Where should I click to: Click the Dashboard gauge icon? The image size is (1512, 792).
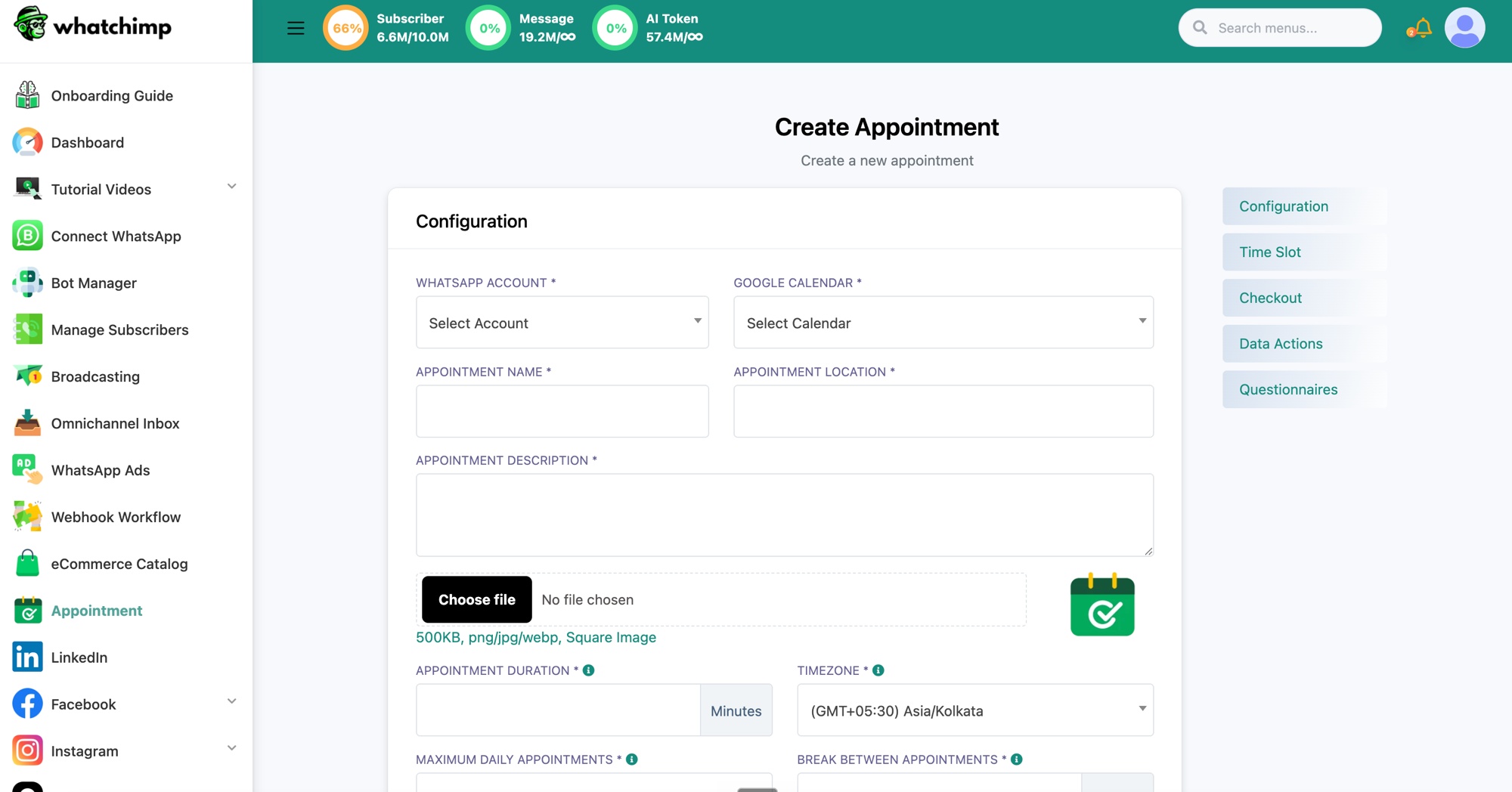27,142
